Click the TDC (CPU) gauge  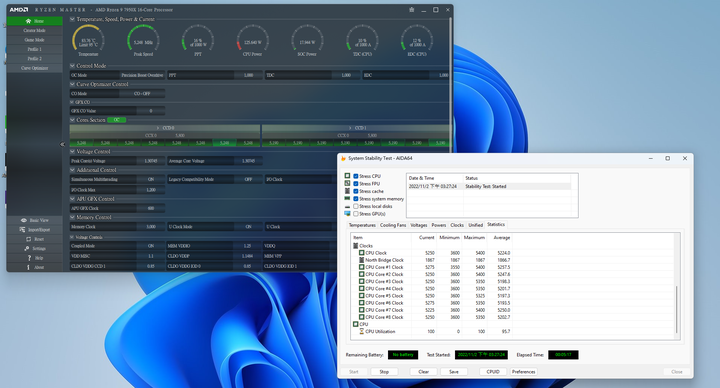[362, 40]
